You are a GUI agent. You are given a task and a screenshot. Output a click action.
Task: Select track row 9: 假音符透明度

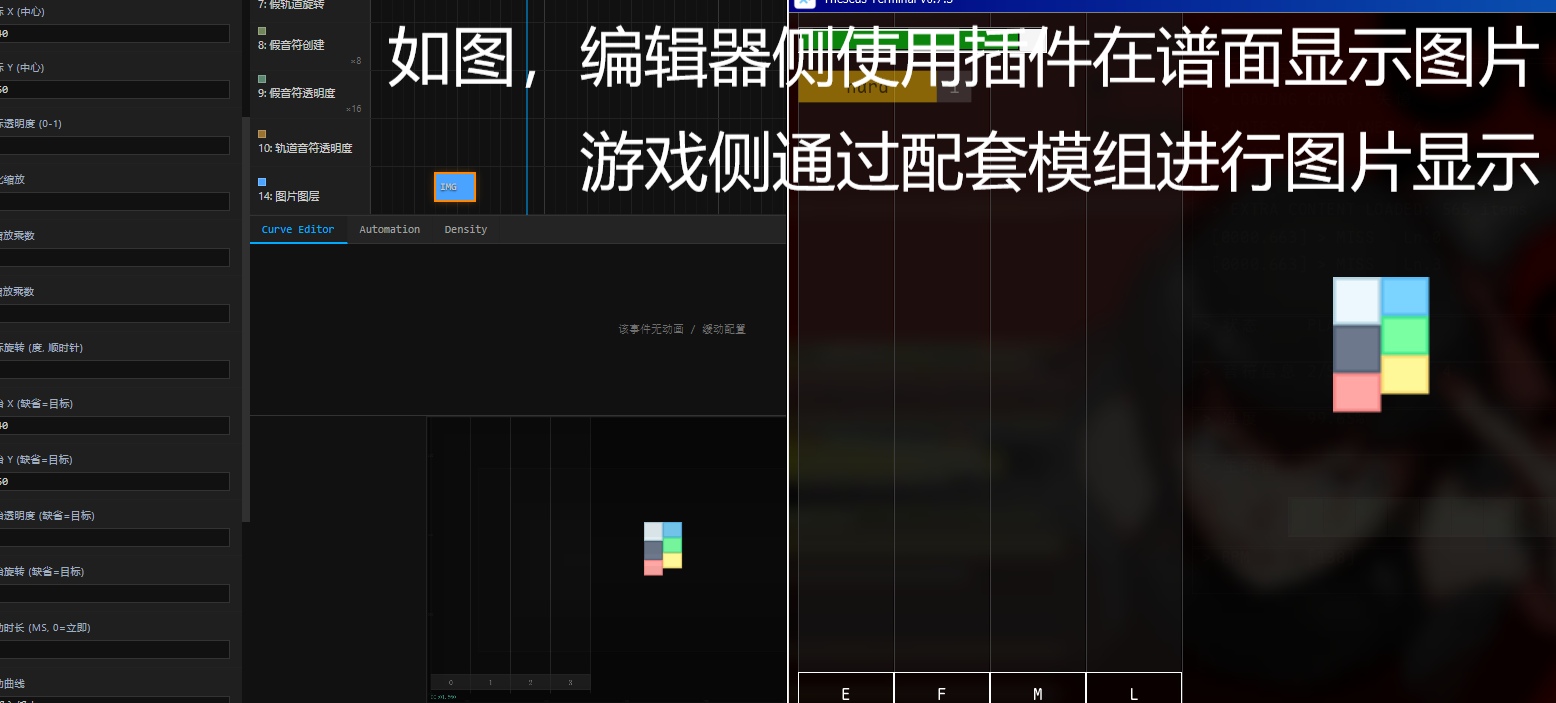click(x=310, y=94)
